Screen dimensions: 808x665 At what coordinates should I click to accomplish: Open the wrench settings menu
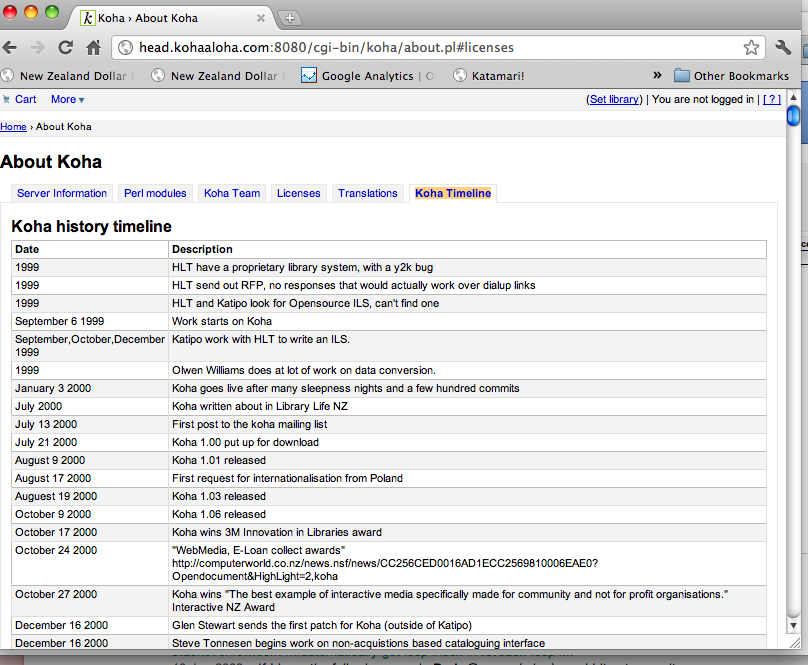(x=783, y=47)
